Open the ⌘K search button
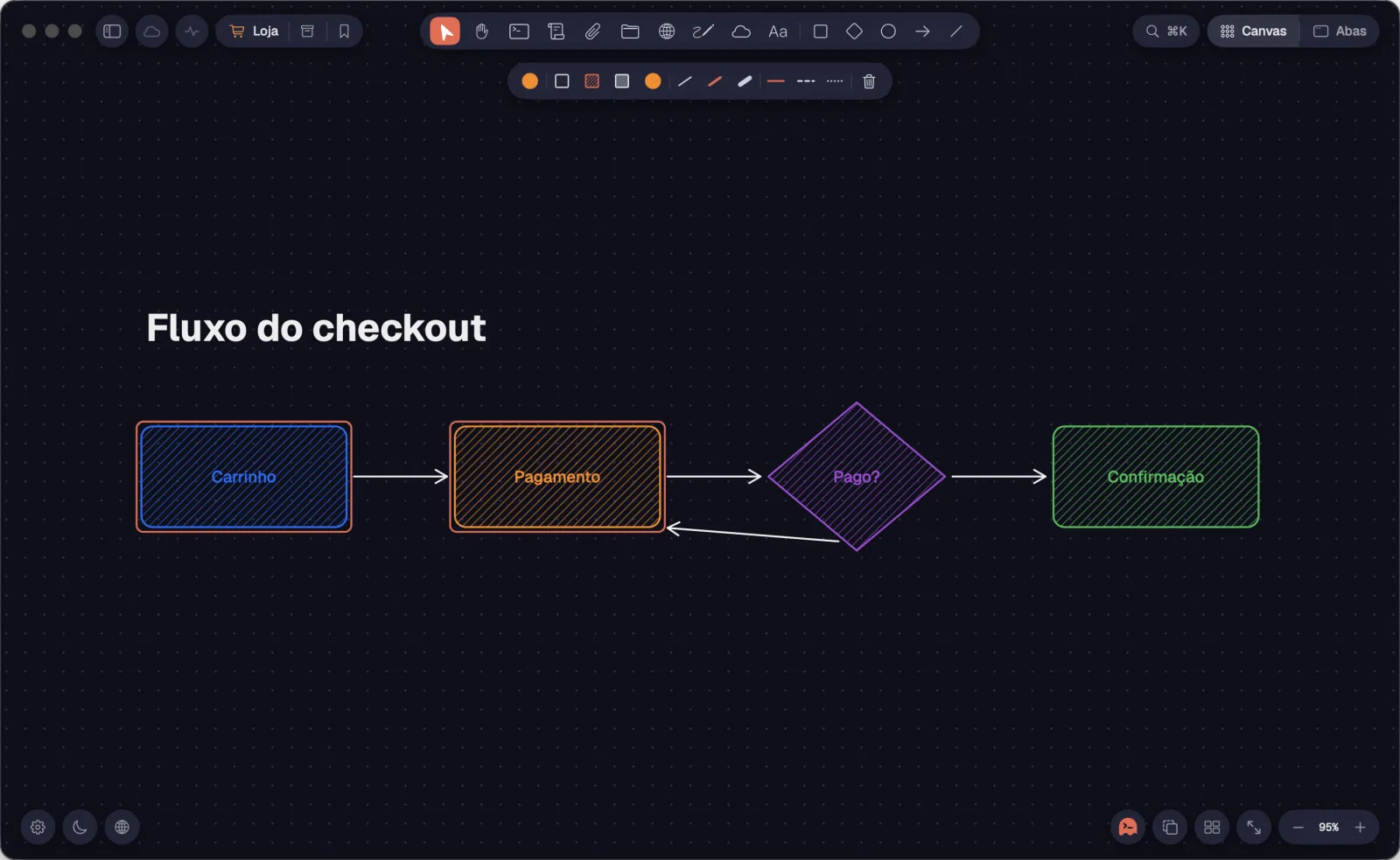This screenshot has width=1400, height=860. [1166, 31]
